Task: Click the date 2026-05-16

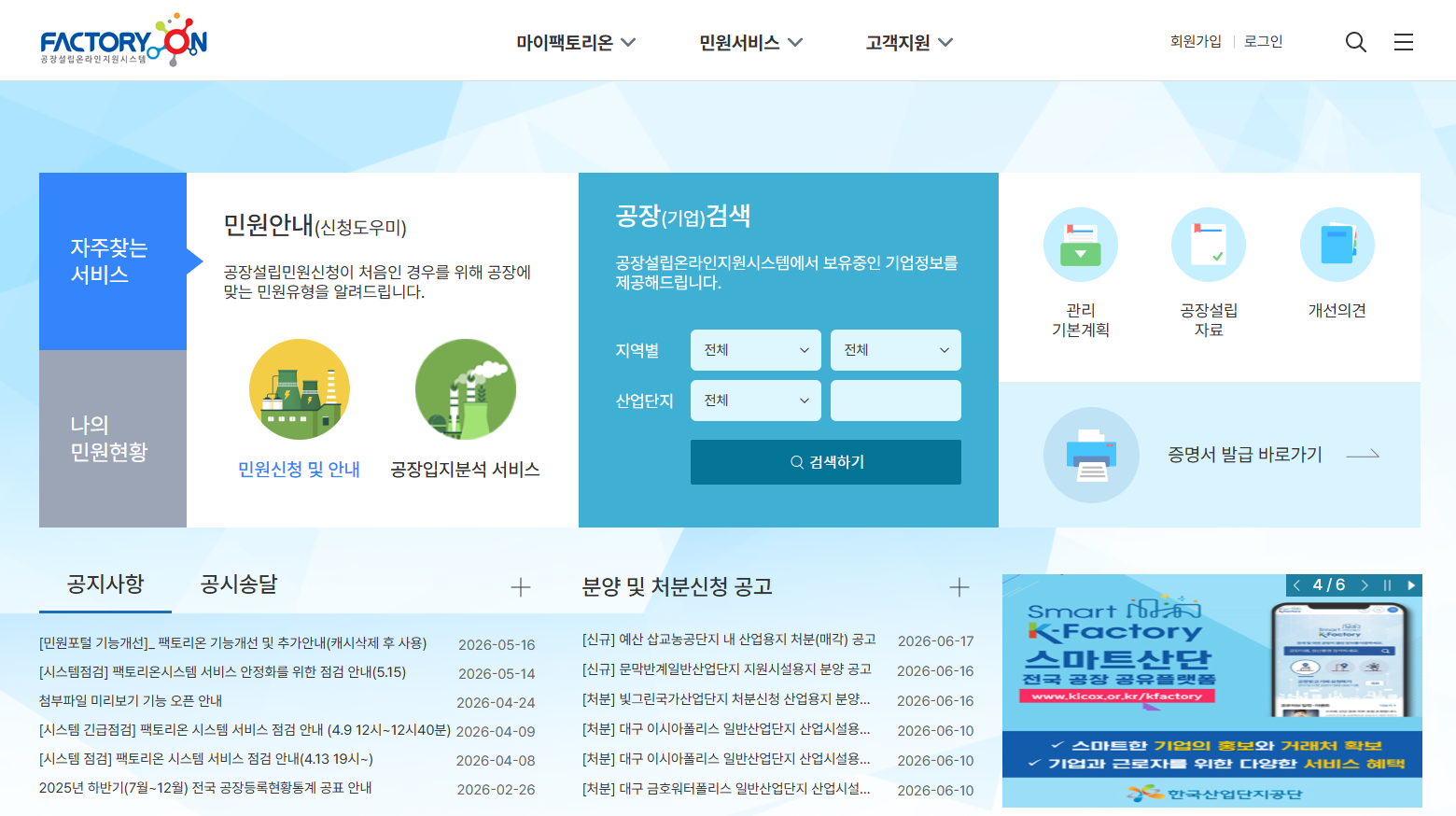Action: (497, 645)
